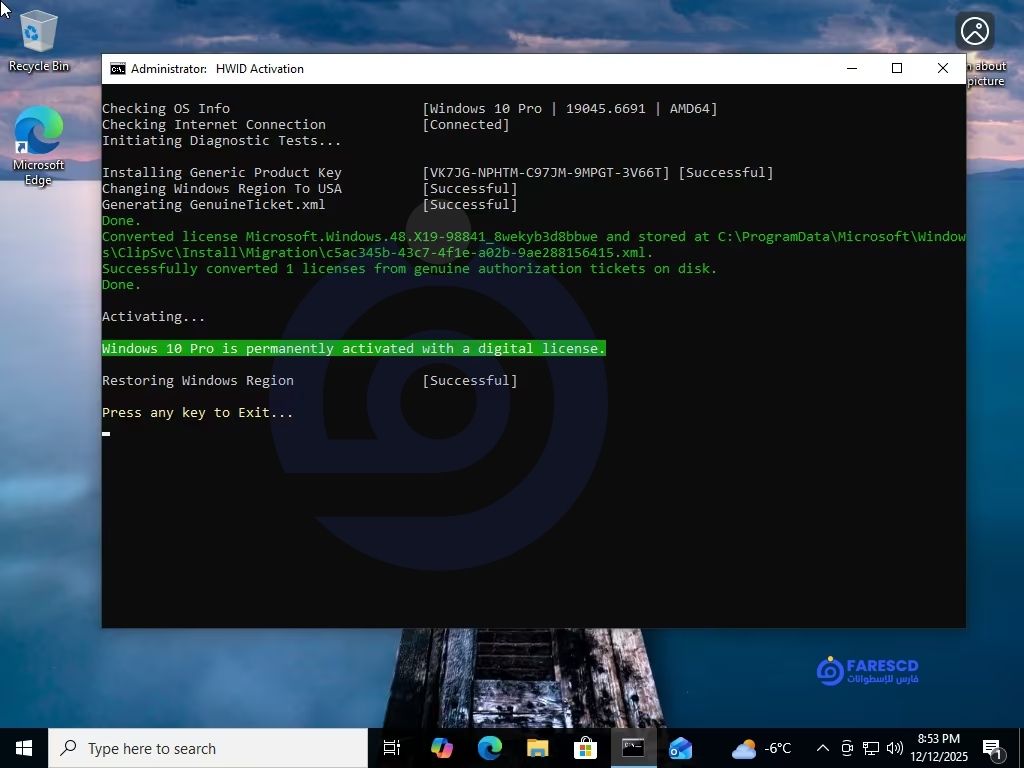Open the notification center
This screenshot has height=768, width=1024.
(993, 748)
